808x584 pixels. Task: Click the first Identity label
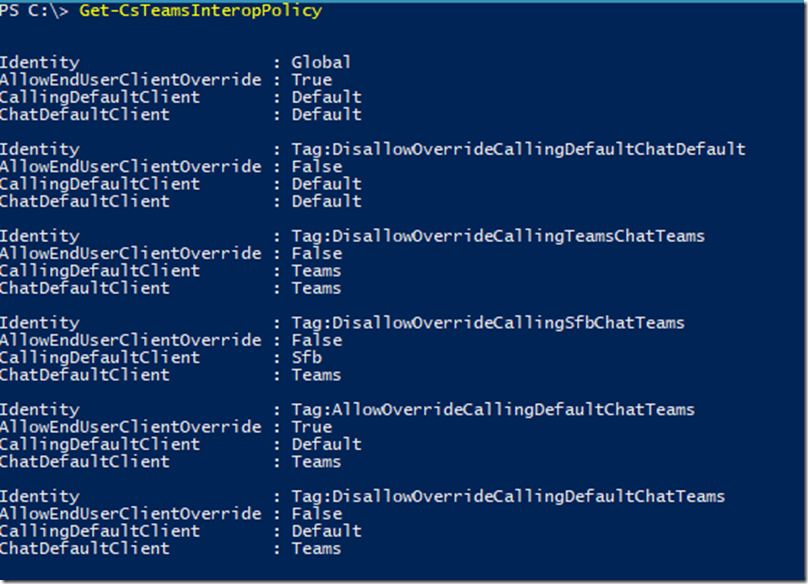pos(40,63)
